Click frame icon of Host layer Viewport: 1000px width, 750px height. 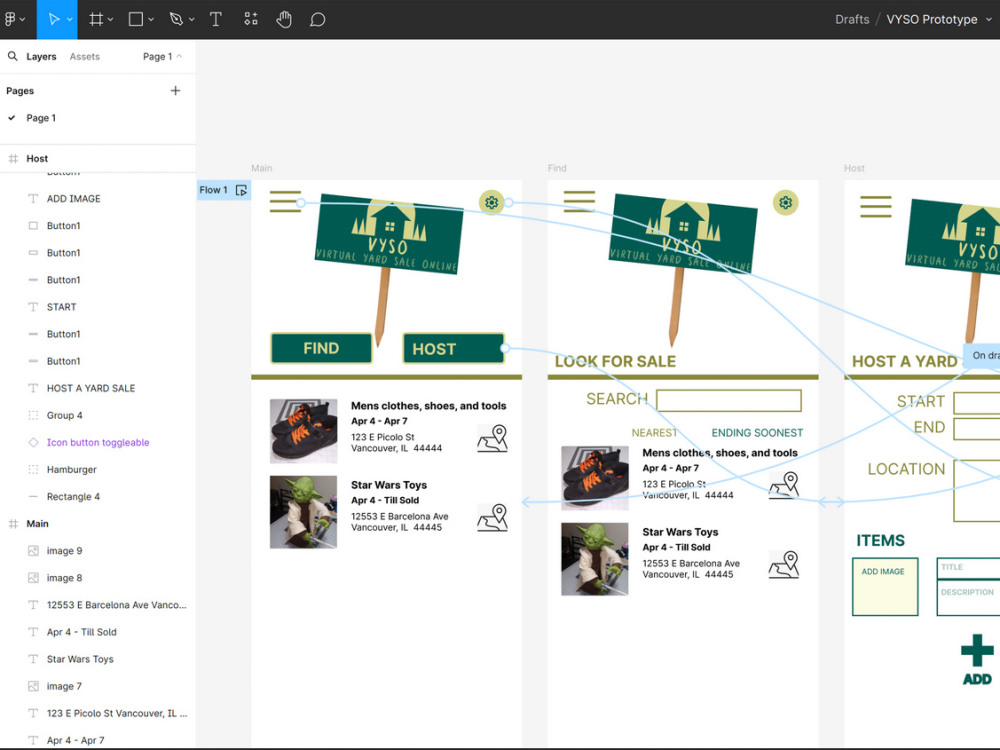[13, 158]
